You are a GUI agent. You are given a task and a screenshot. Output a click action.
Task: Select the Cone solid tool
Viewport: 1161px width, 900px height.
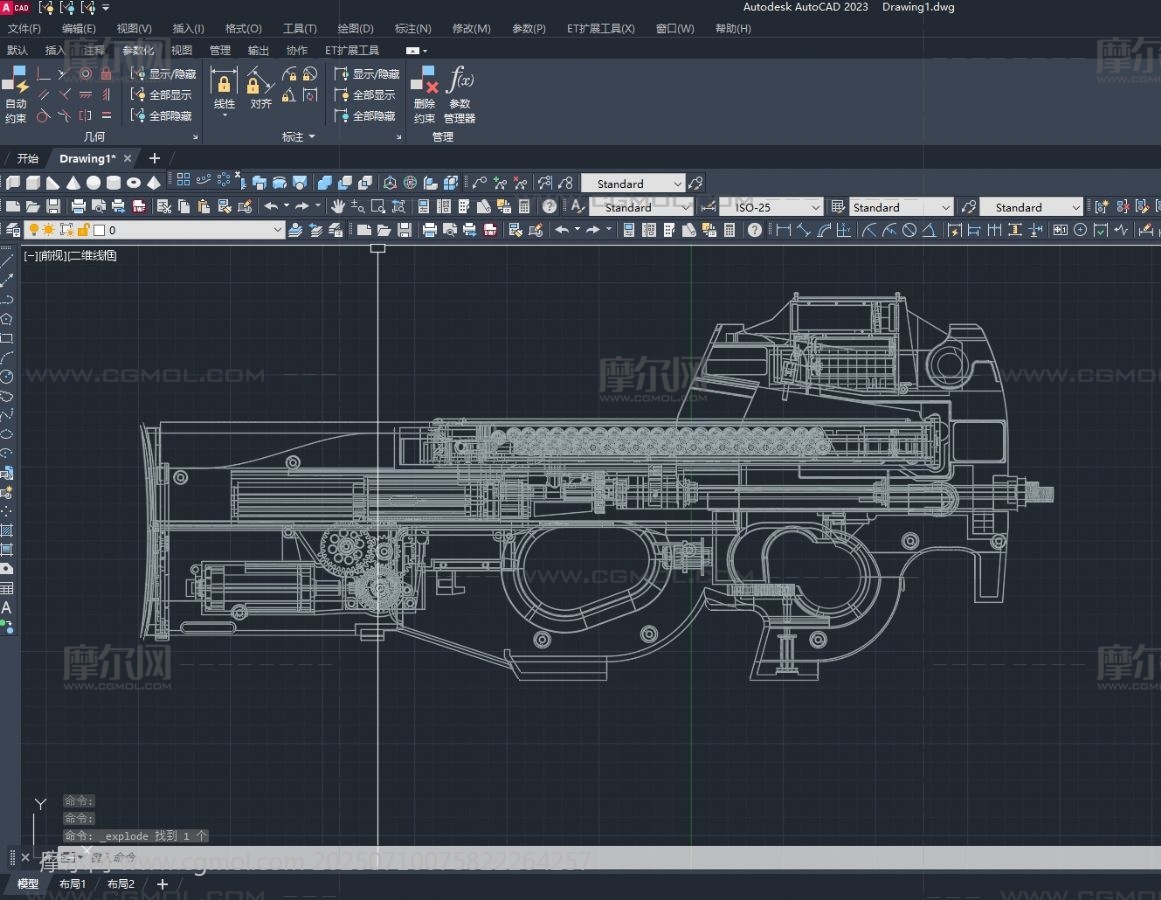(73, 183)
